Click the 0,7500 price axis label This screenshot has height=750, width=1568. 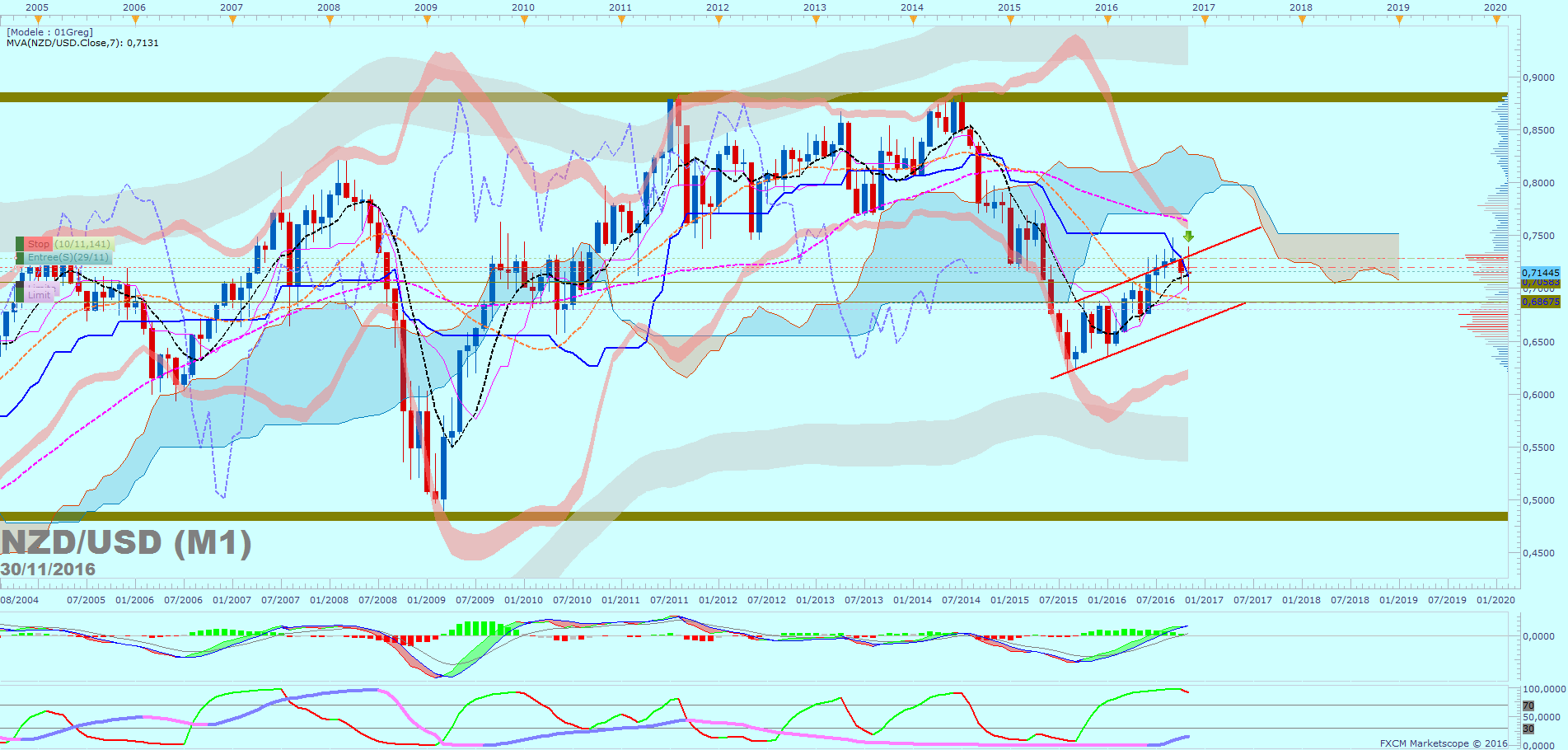tap(1538, 236)
